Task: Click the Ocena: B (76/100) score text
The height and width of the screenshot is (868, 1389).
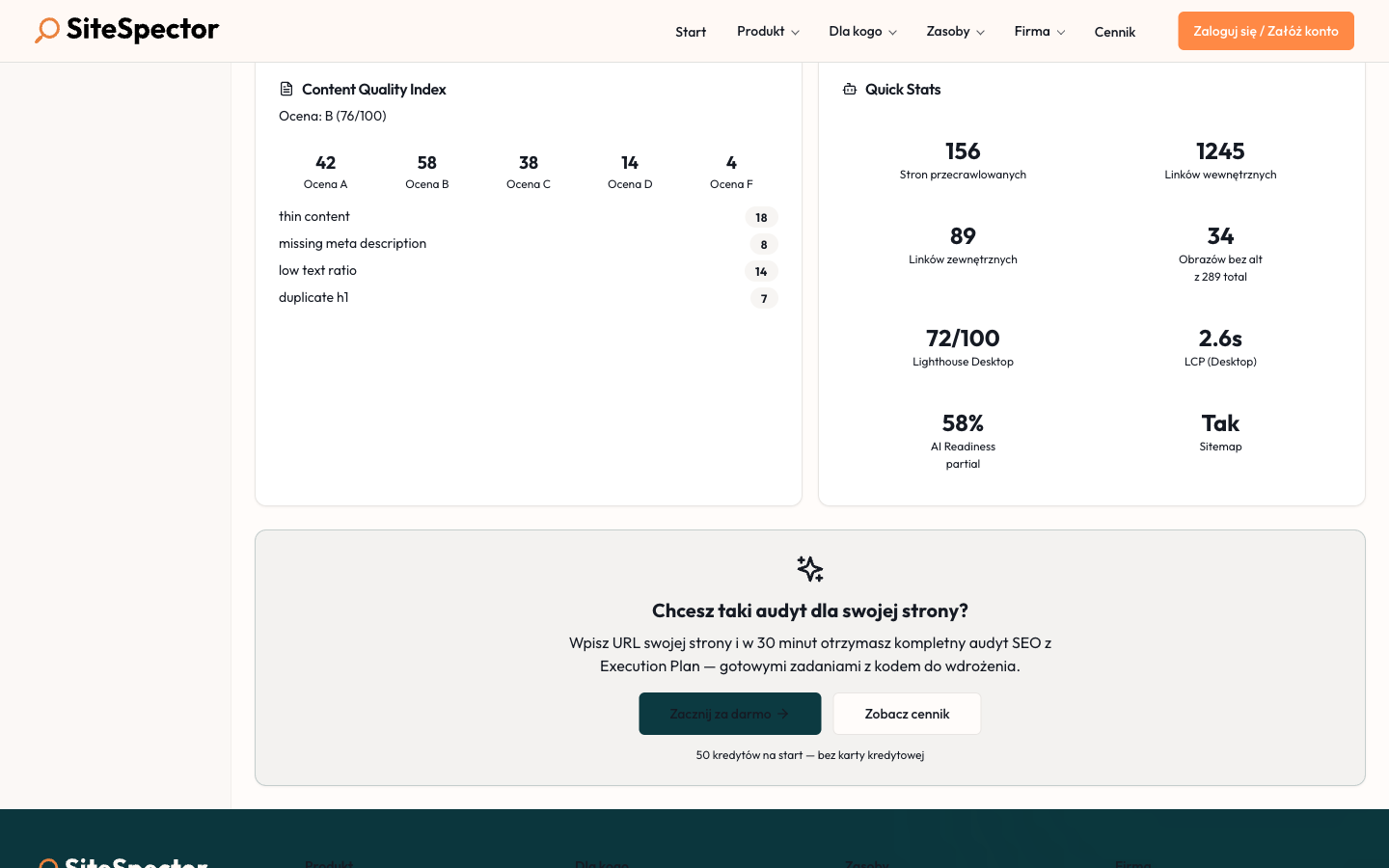Action: (x=332, y=115)
